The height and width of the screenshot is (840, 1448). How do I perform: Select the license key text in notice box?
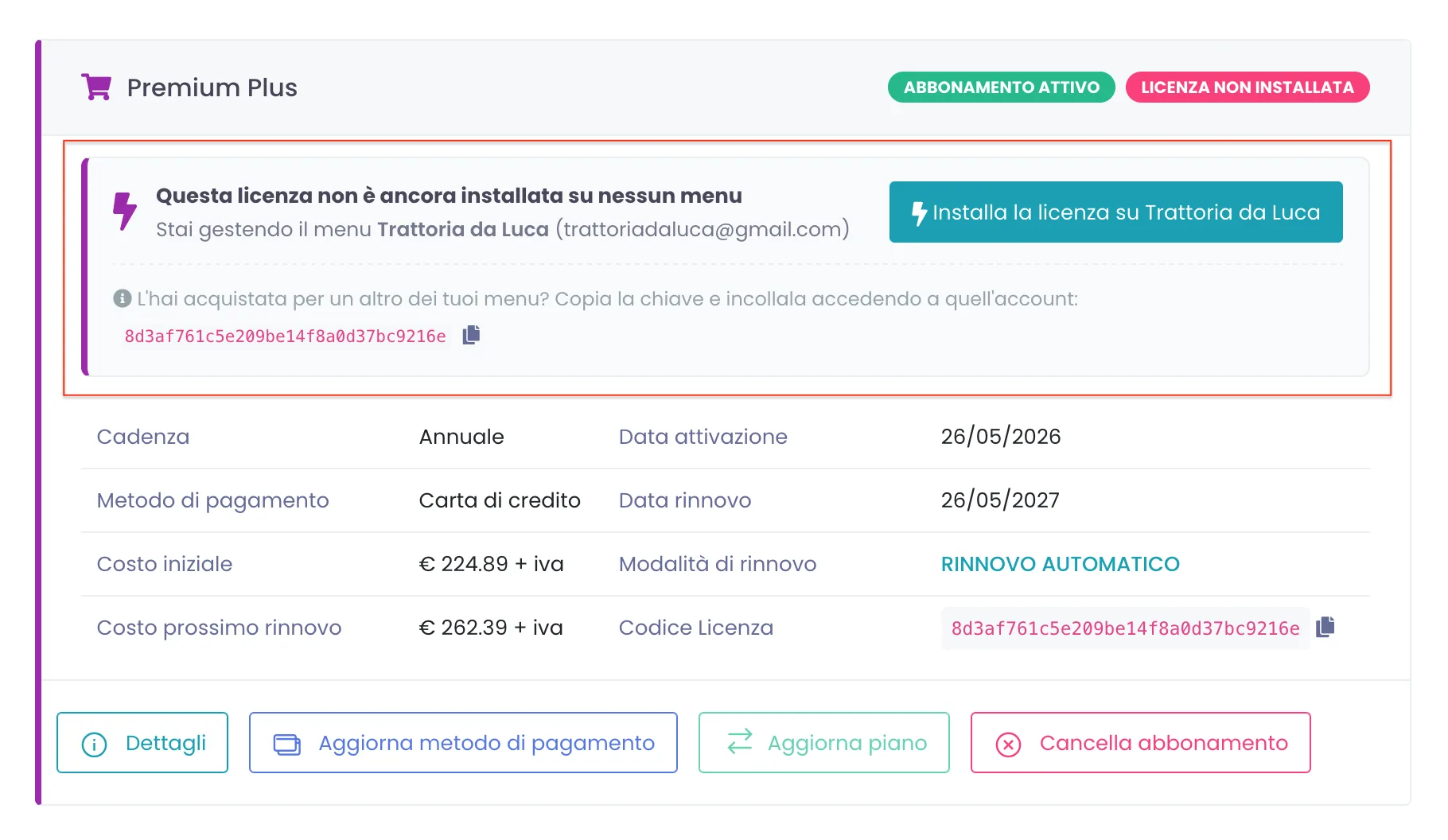[x=285, y=336]
